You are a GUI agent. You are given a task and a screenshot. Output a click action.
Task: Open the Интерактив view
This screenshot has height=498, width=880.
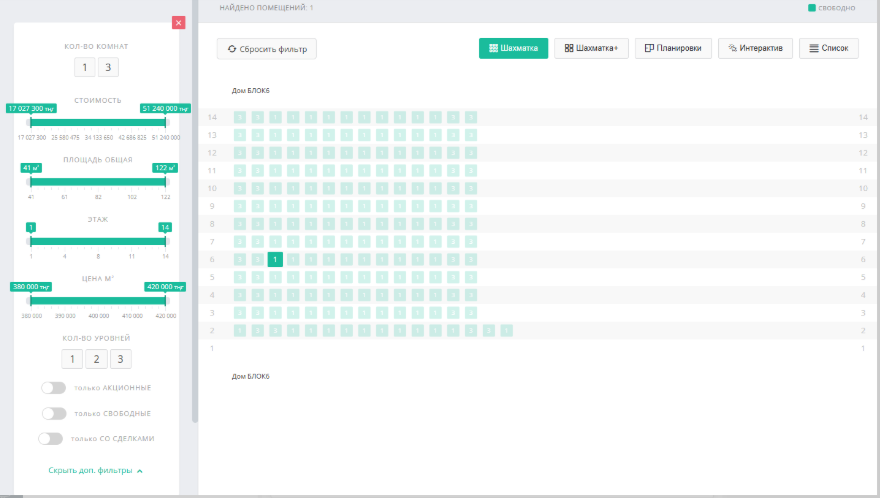pyautogui.click(x=755, y=48)
